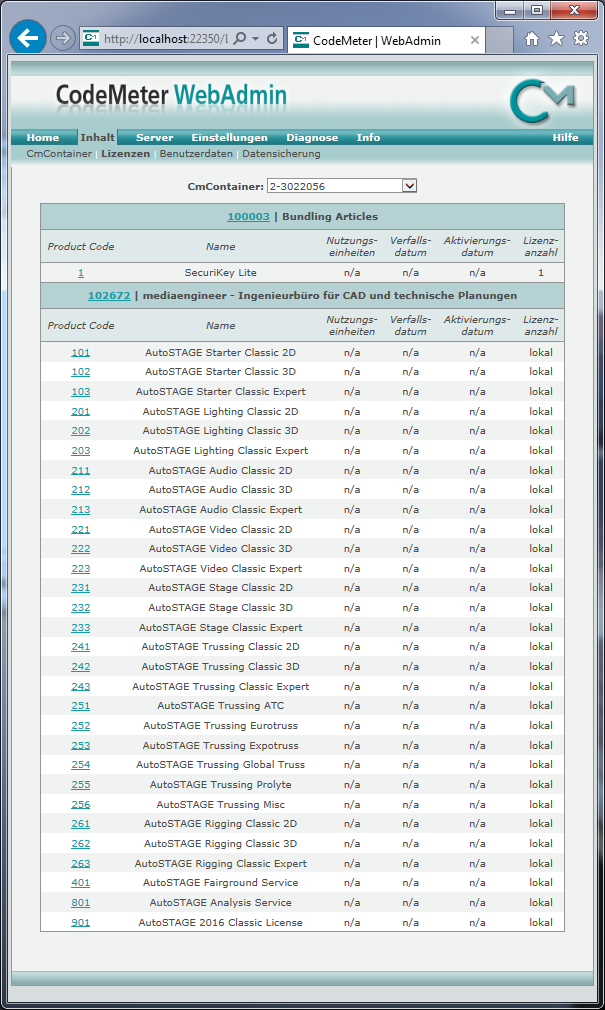Minimize the browser window
Image resolution: width=605 pixels, height=1010 pixels.
pos(511,10)
